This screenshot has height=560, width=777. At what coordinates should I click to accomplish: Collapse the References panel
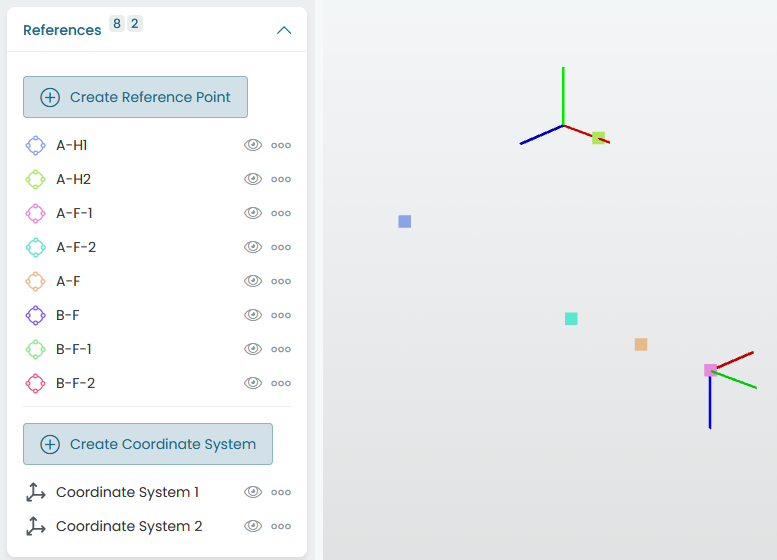284,30
